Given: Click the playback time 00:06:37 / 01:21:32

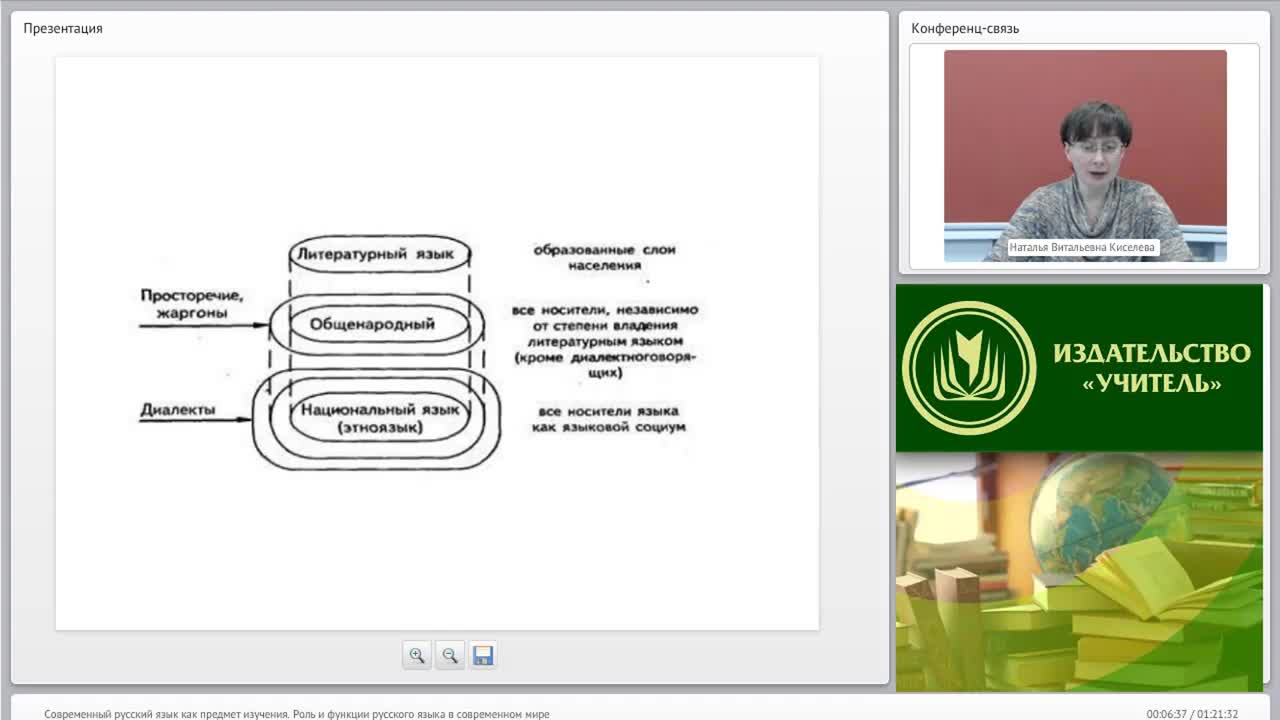Looking at the screenshot, I should pyautogui.click(x=1192, y=714).
